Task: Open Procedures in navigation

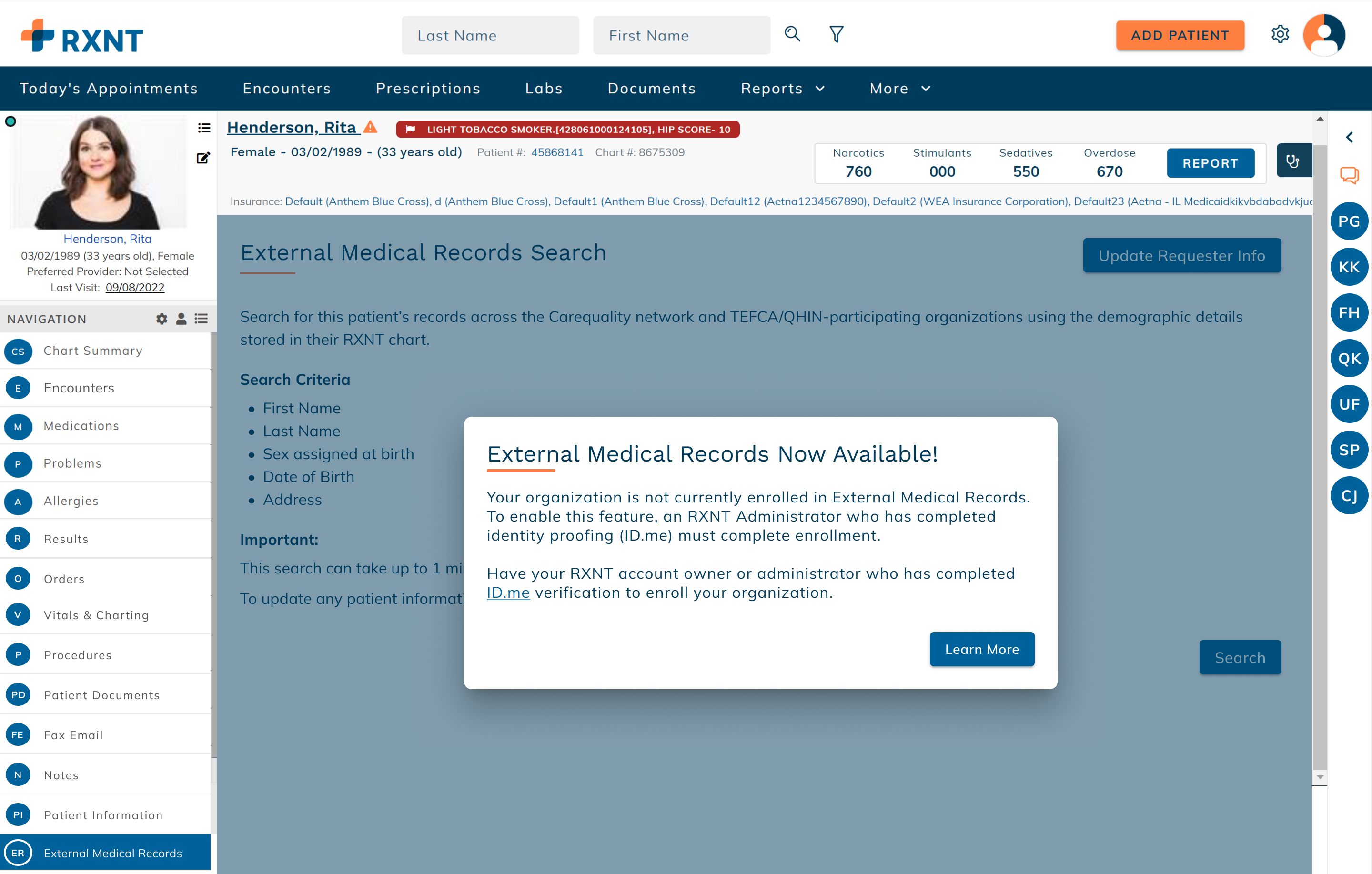Action: [x=105, y=655]
